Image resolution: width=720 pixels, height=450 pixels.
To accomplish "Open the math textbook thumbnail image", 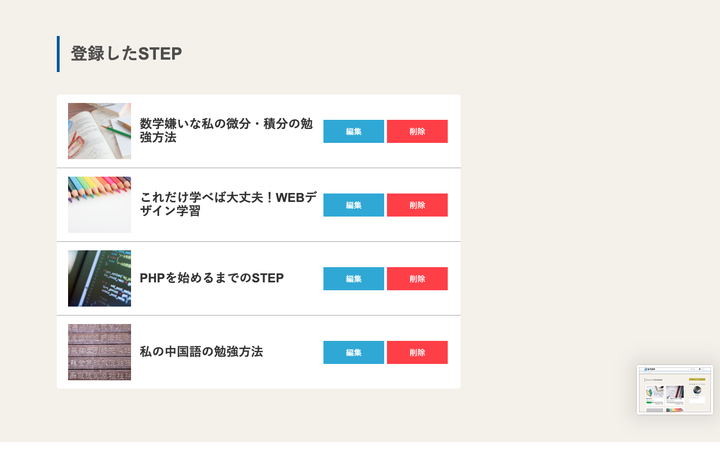I will click(99, 131).
